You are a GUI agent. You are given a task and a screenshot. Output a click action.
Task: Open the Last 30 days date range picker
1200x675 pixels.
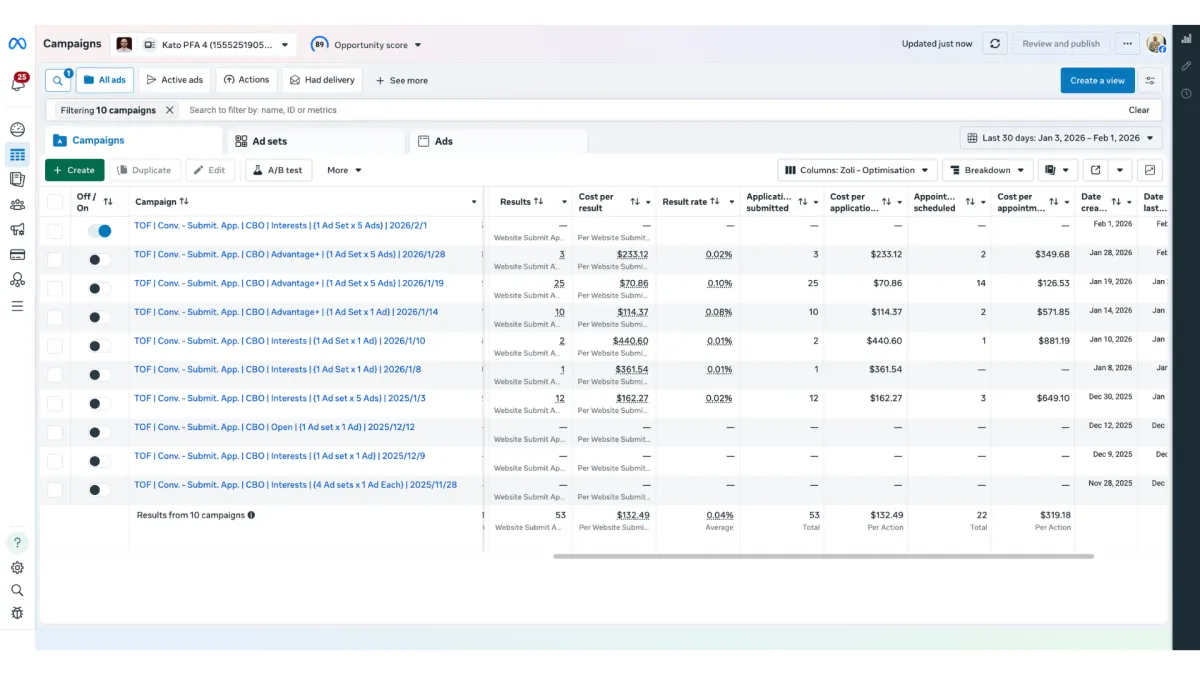tap(1061, 138)
